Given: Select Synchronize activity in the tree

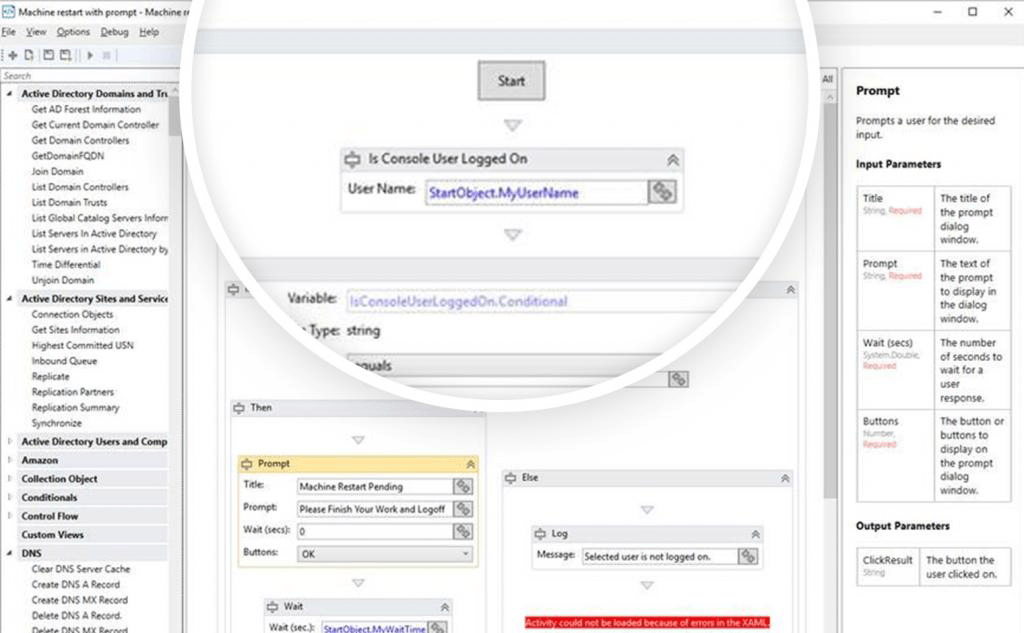Looking at the screenshot, I should point(57,423).
